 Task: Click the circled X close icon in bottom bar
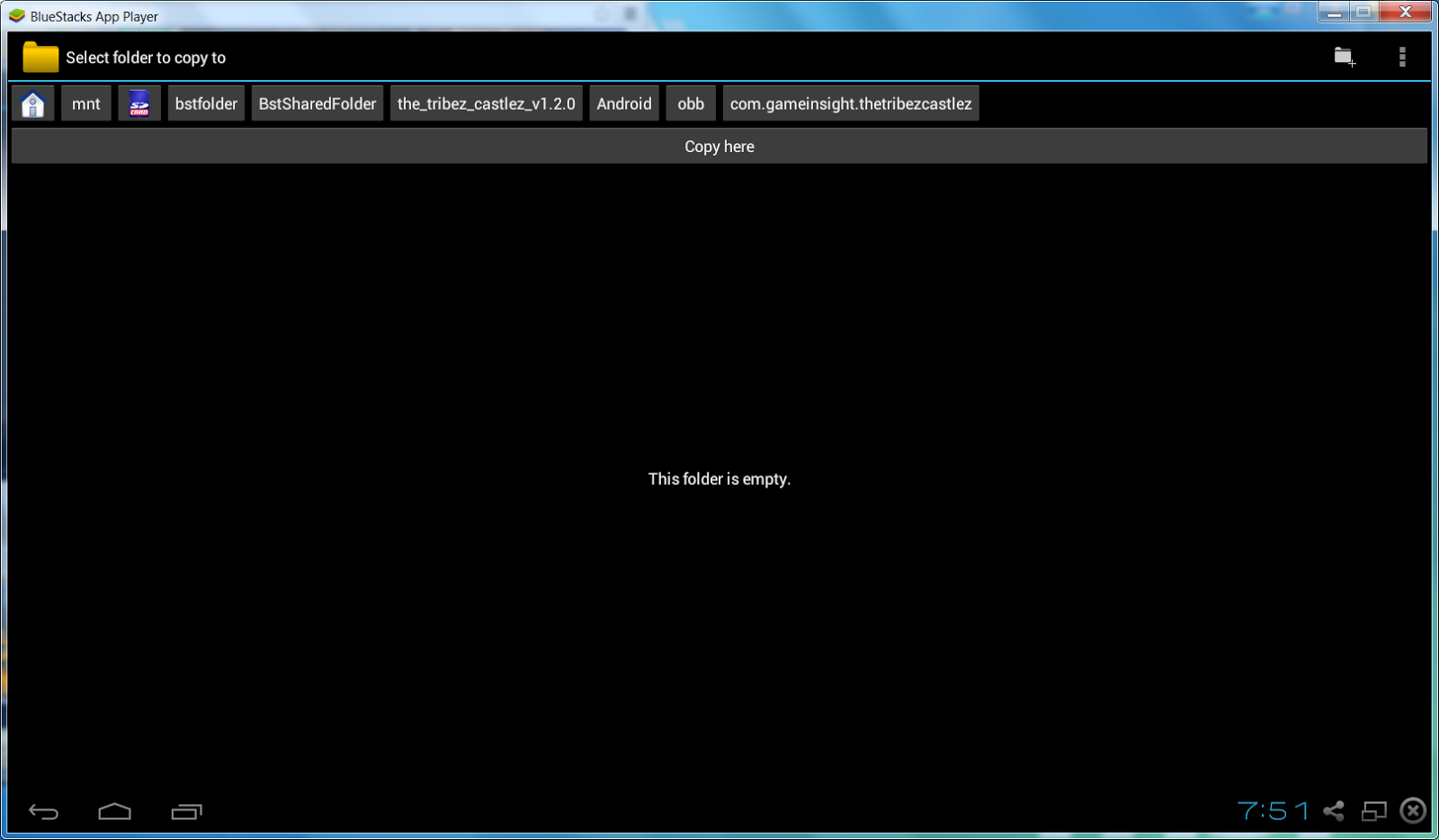1413,810
